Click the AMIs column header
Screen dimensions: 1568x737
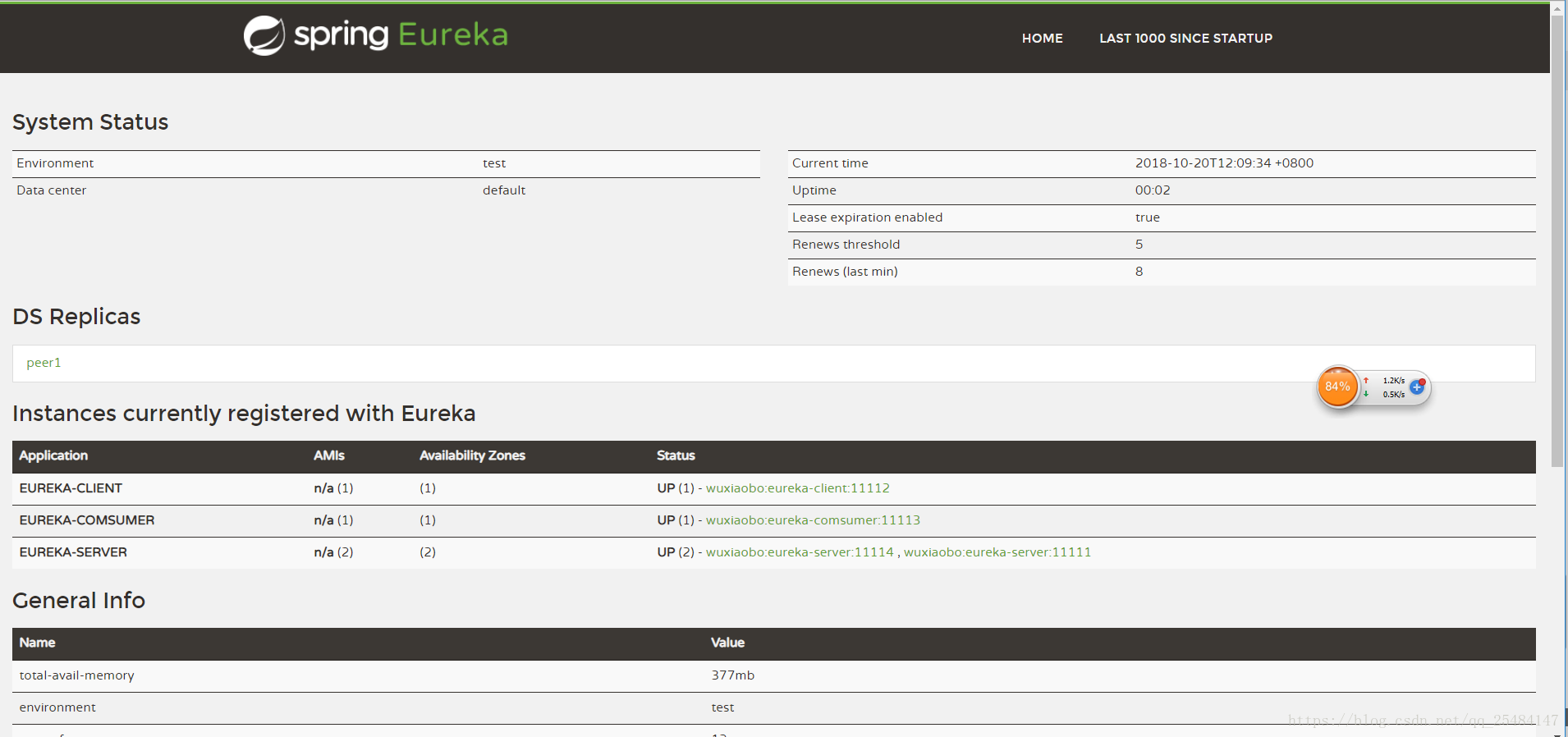[x=329, y=455]
